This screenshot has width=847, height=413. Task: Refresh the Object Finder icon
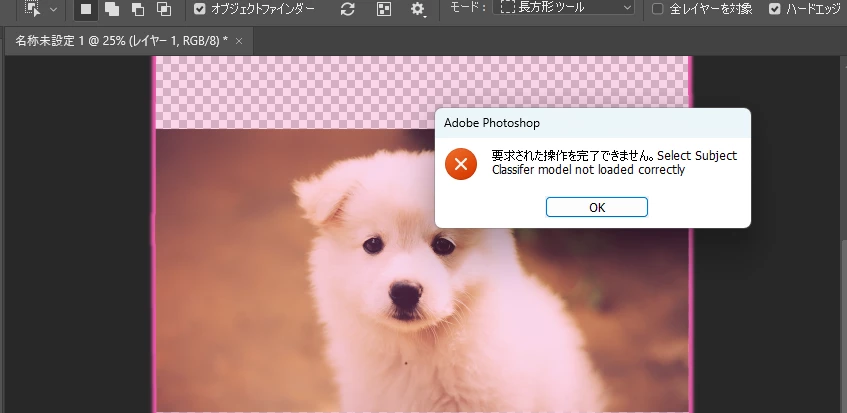(347, 9)
